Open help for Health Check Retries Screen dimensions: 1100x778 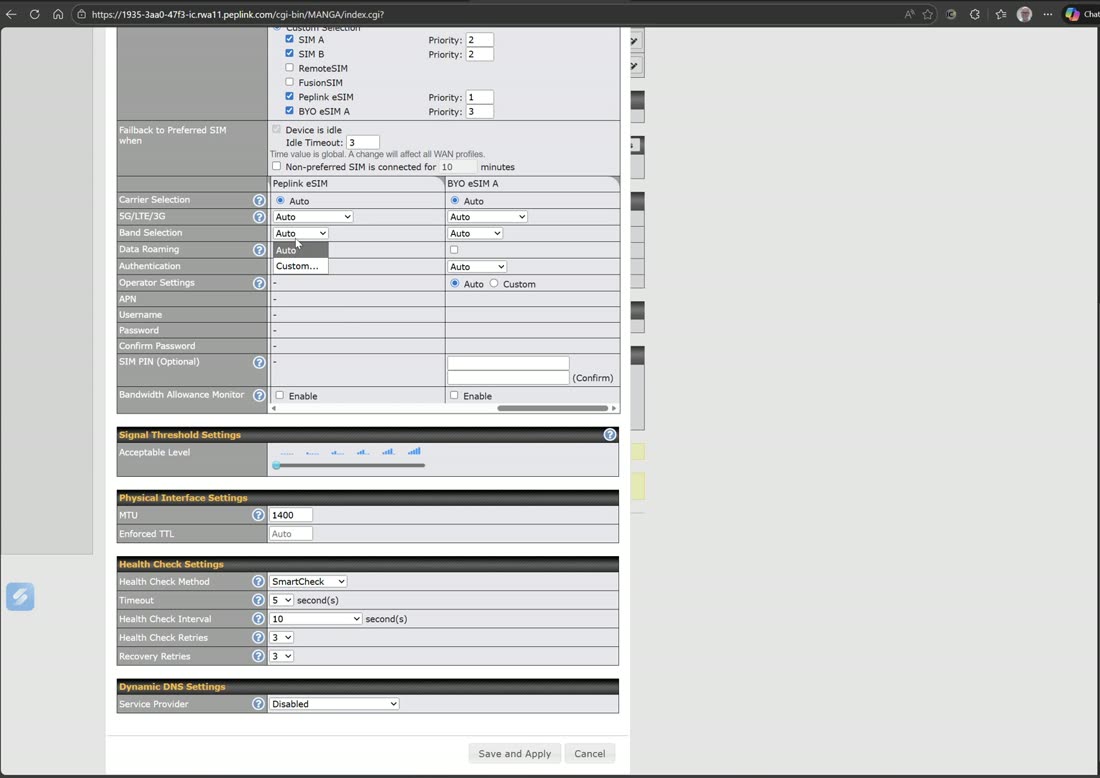(x=258, y=637)
